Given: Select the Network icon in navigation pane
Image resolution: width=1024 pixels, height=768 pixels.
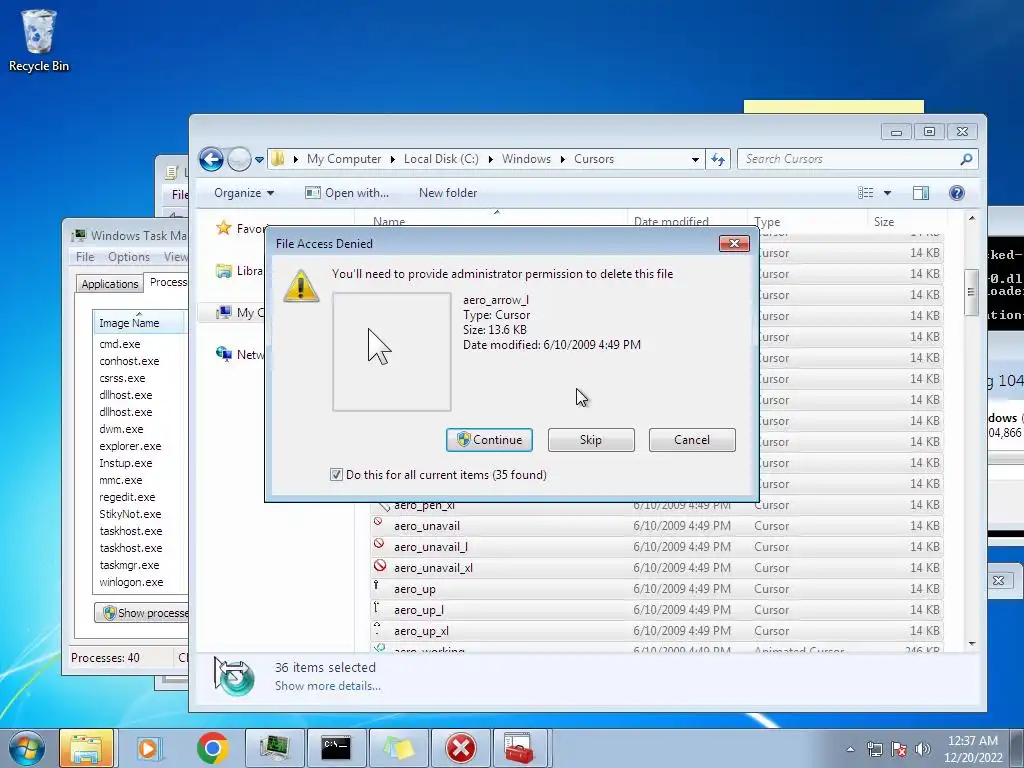Looking at the screenshot, I should point(223,354).
